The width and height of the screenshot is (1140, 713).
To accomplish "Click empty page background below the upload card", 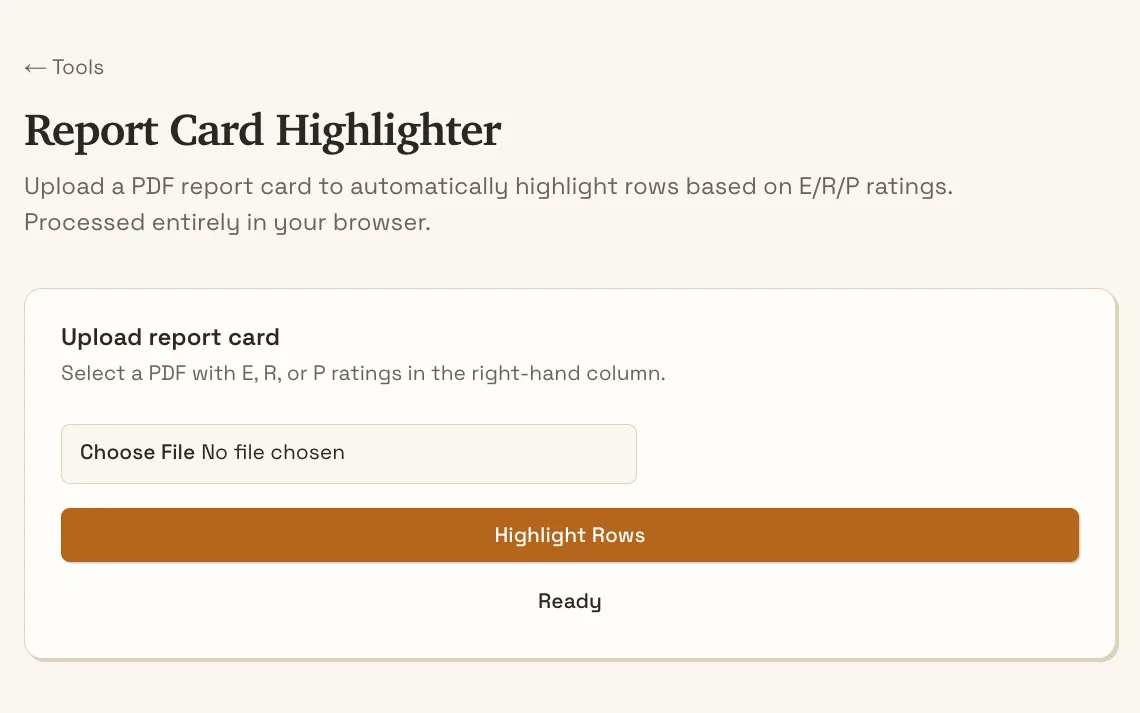I will coord(570,689).
